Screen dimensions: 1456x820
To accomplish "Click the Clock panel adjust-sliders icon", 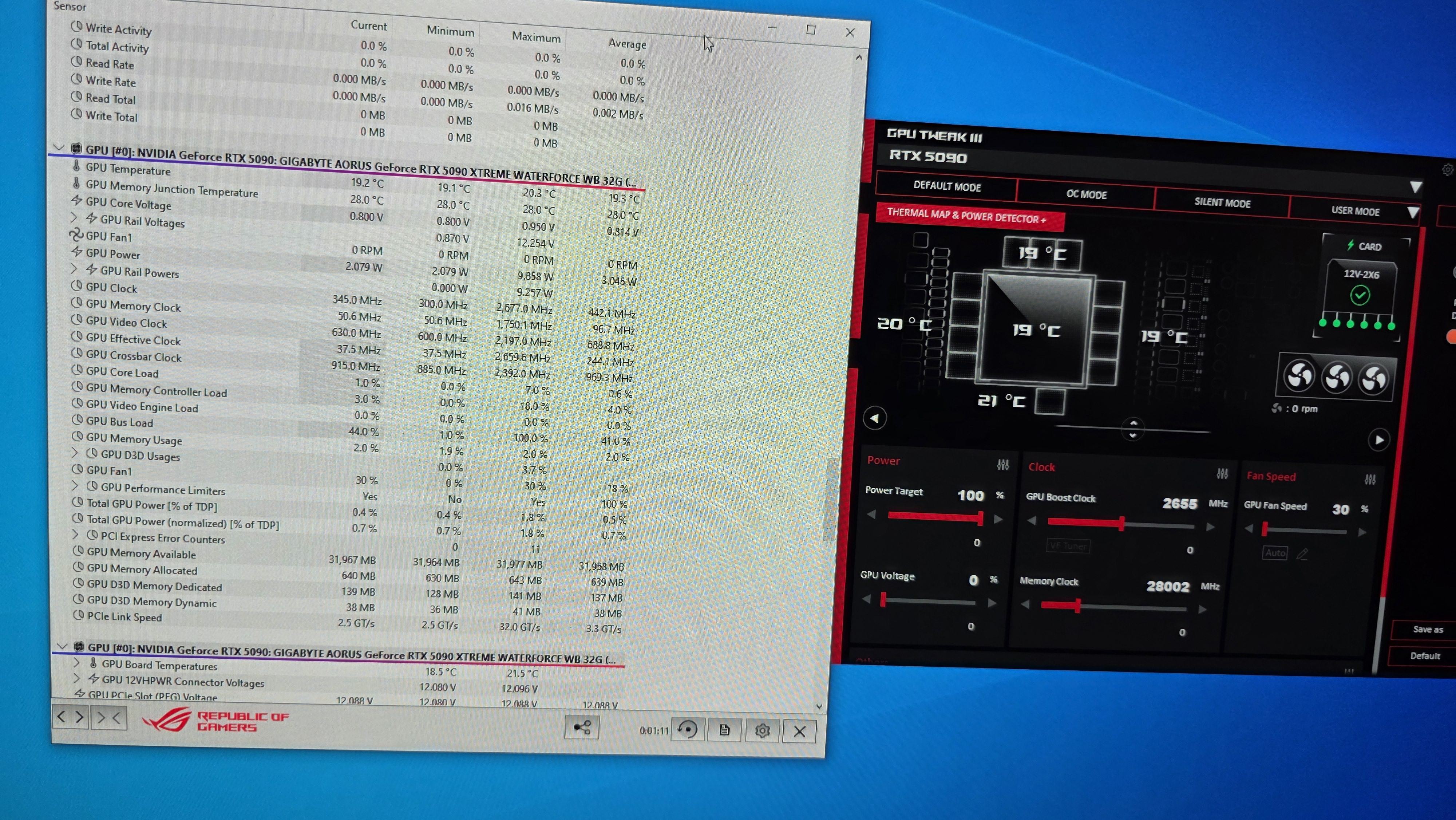I will (1222, 473).
